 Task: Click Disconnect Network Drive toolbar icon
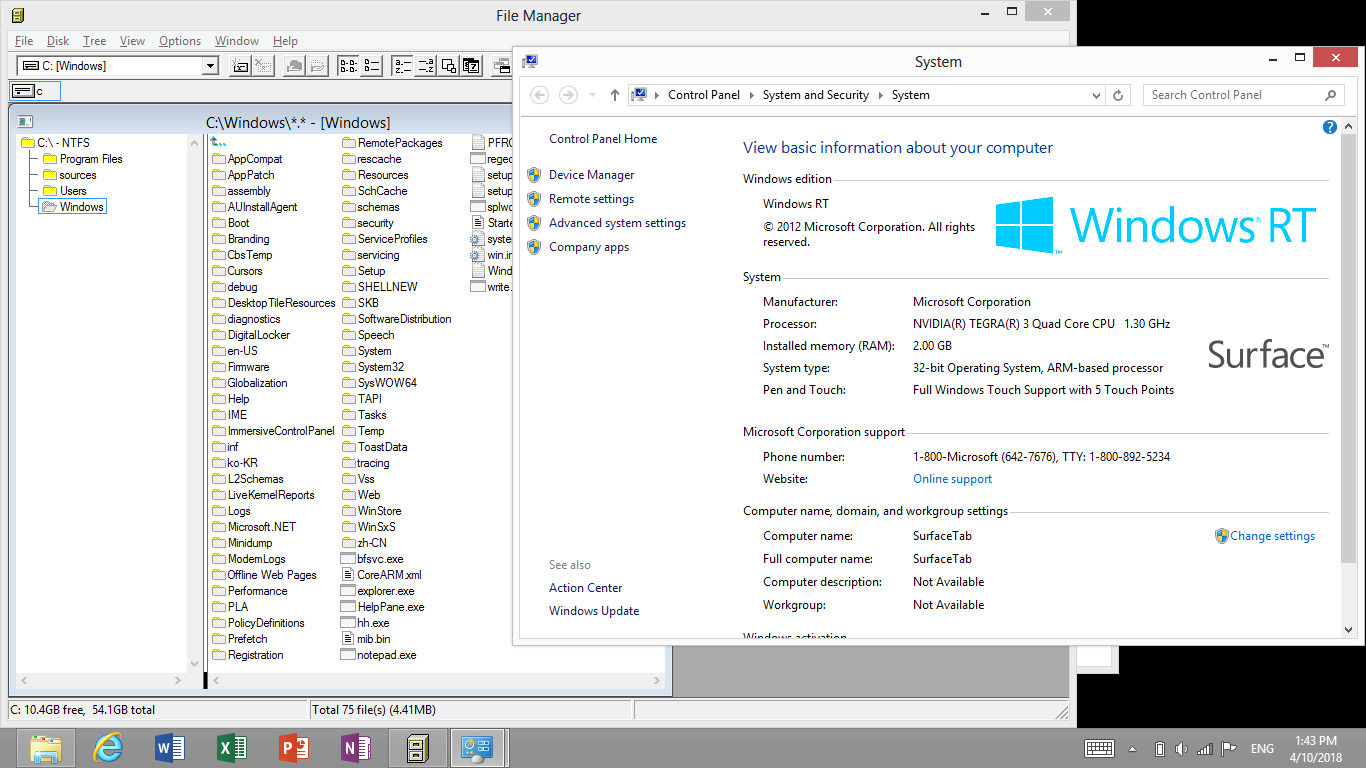(x=262, y=66)
